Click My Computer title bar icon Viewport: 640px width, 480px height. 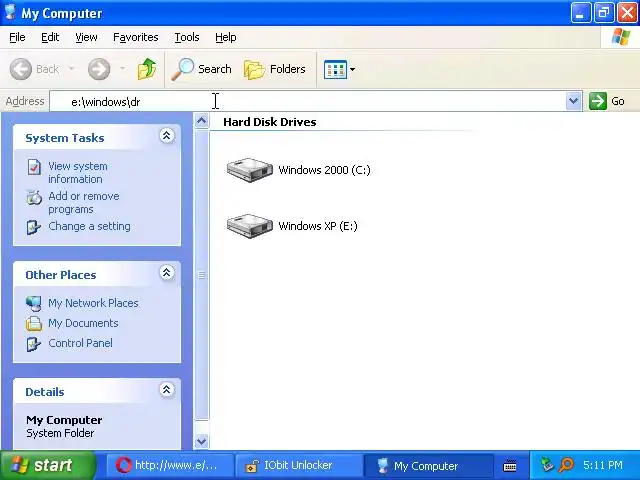click(x=10, y=12)
